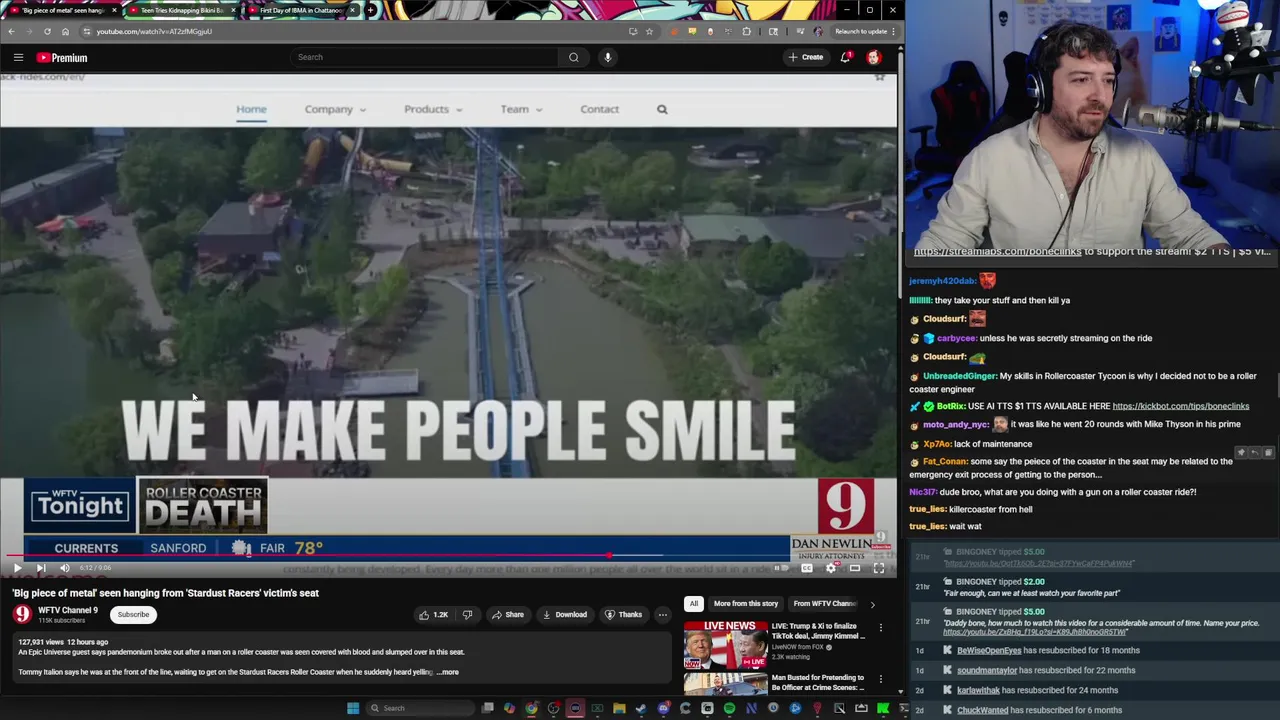Viewport: 1280px width, 720px height.
Task: Switch to First Day of IBMA tab
Action: pos(301,10)
